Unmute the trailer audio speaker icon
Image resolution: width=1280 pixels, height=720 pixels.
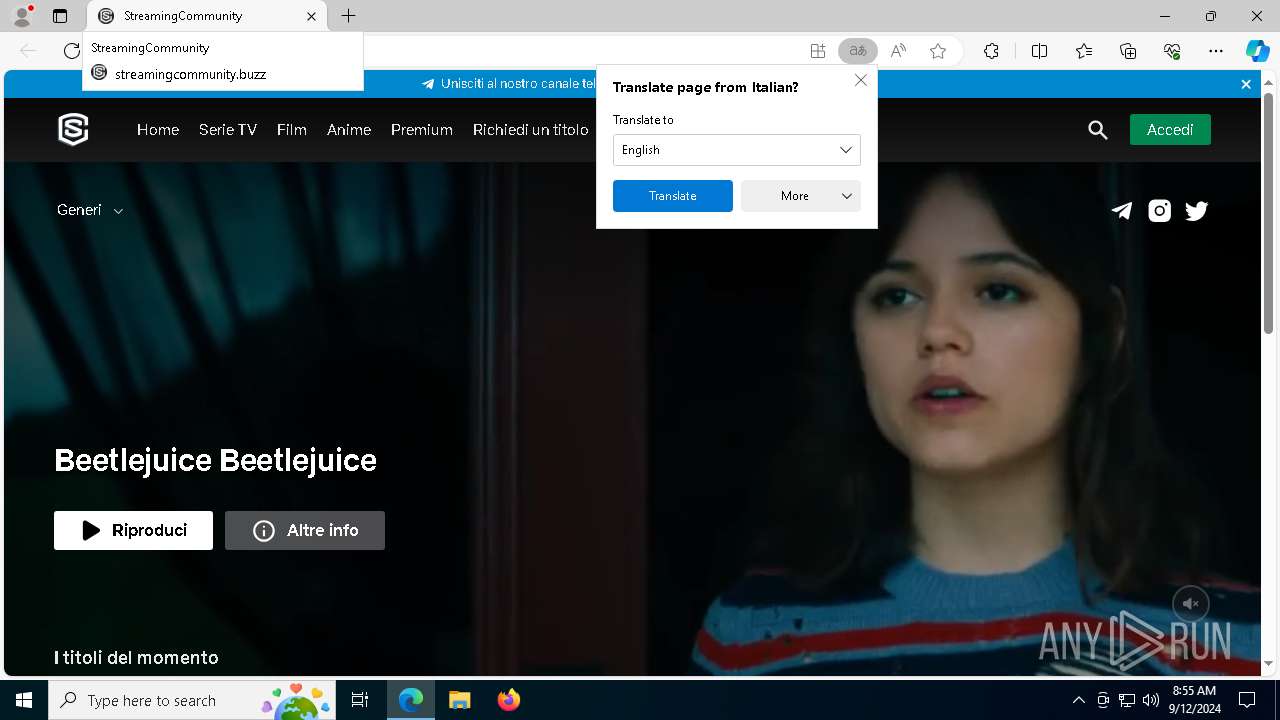coord(1190,604)
